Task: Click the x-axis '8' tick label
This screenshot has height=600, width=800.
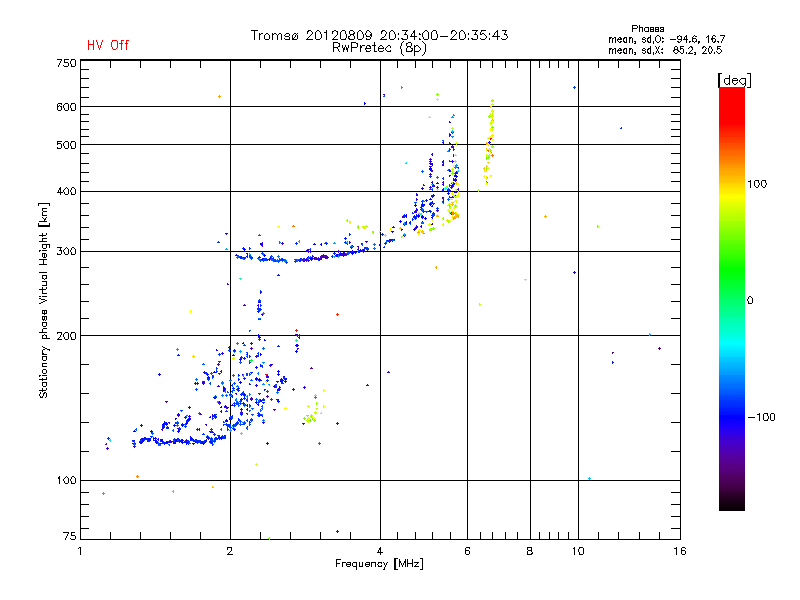Action: click(530, 551)
